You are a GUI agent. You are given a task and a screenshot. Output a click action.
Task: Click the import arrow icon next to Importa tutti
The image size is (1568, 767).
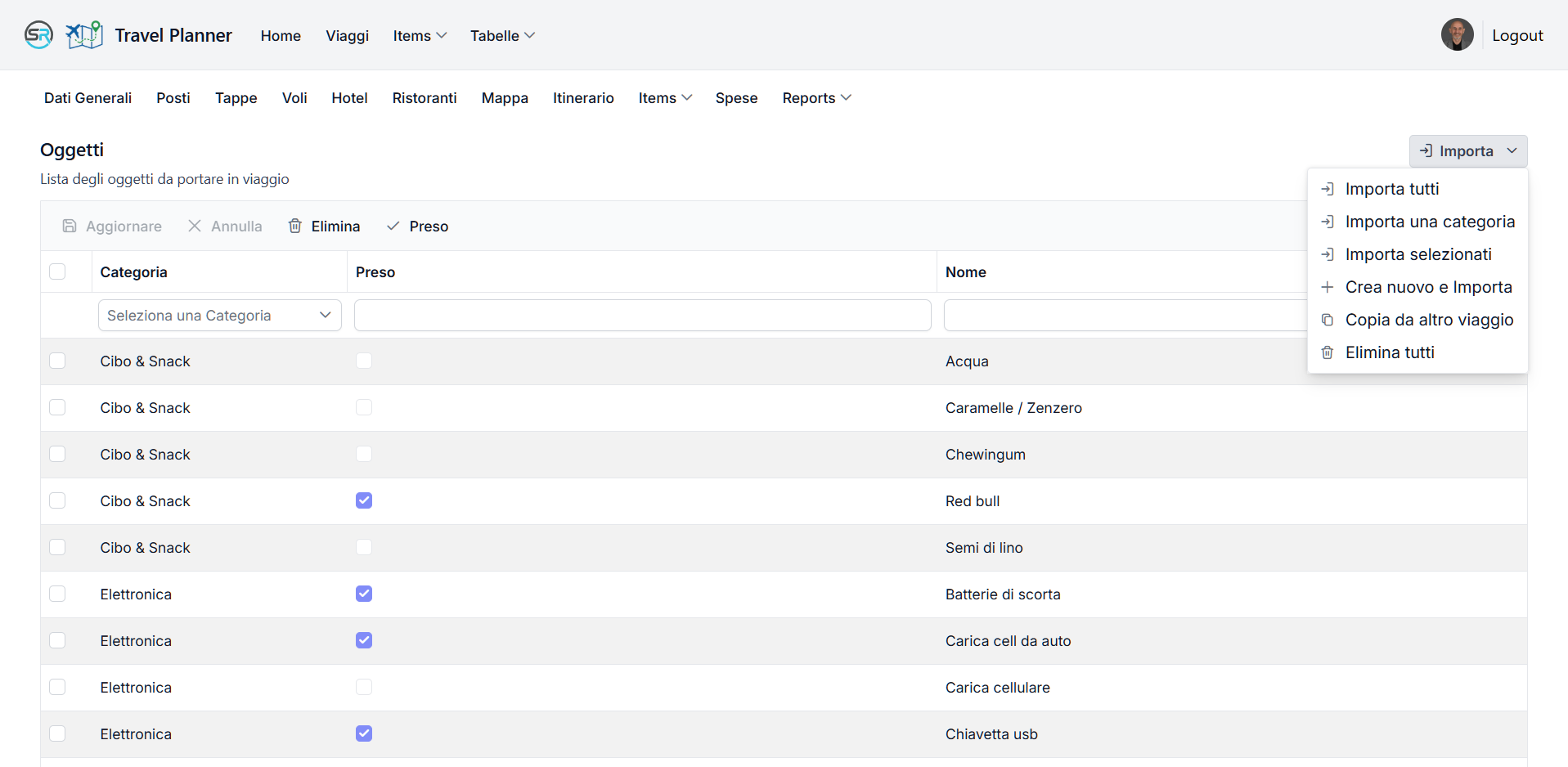(1328, 189)
